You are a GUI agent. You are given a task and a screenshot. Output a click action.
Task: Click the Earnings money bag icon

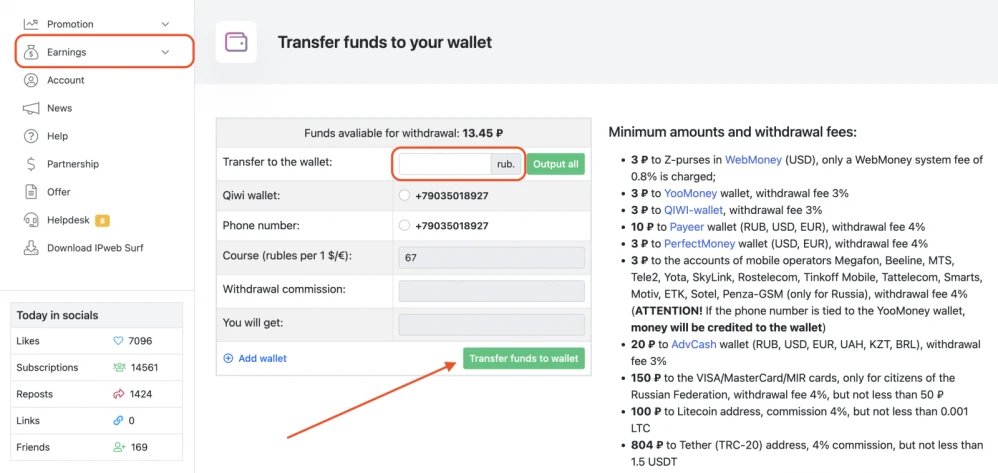pyautogui.click(x=31, y=52)
